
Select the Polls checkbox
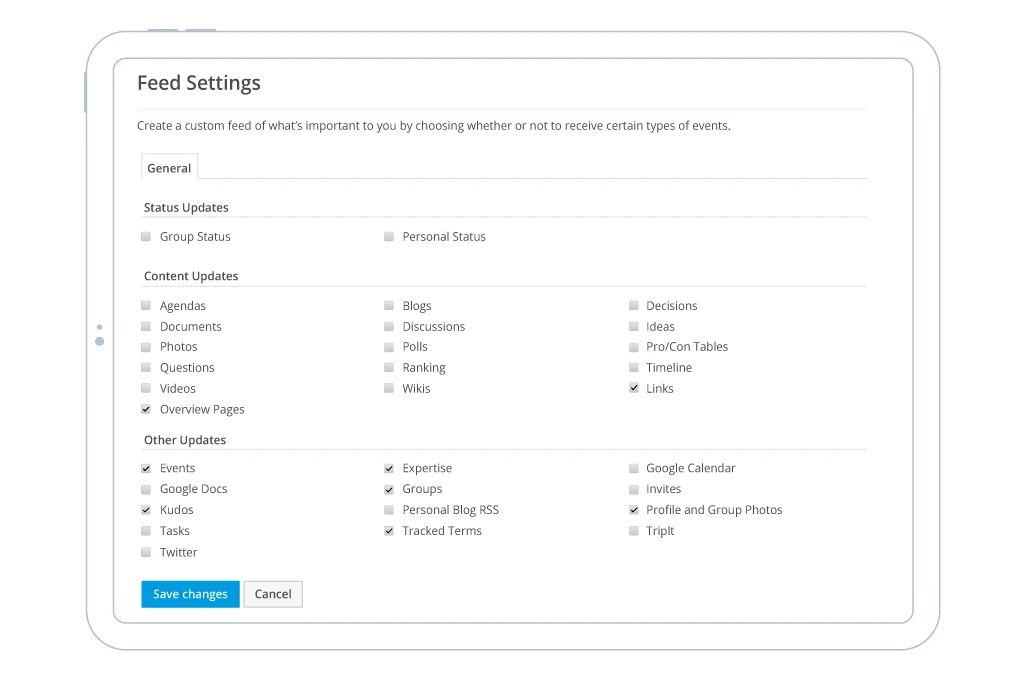(389, 347)
